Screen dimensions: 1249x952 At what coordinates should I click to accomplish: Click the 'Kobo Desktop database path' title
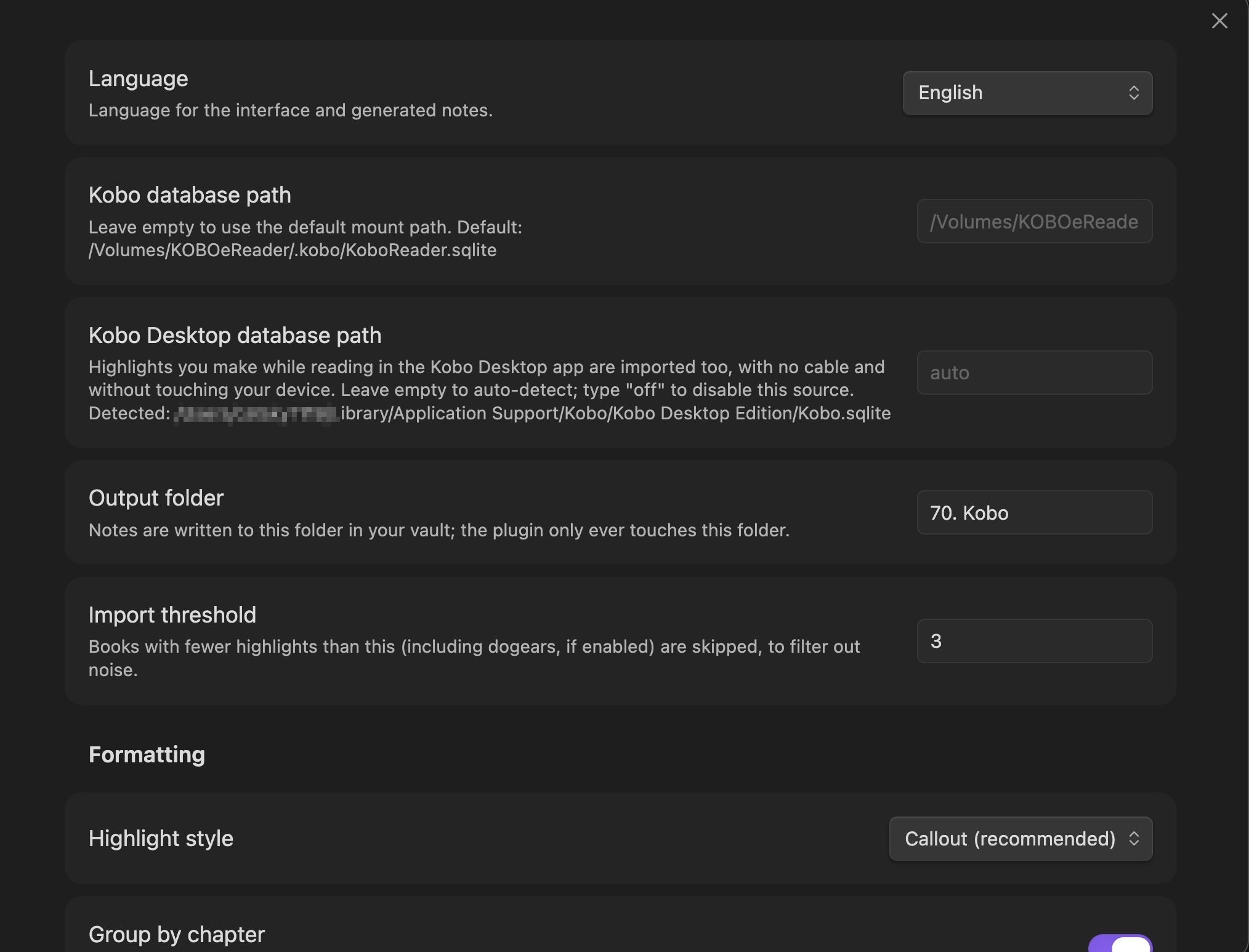[x=235, y=335]
